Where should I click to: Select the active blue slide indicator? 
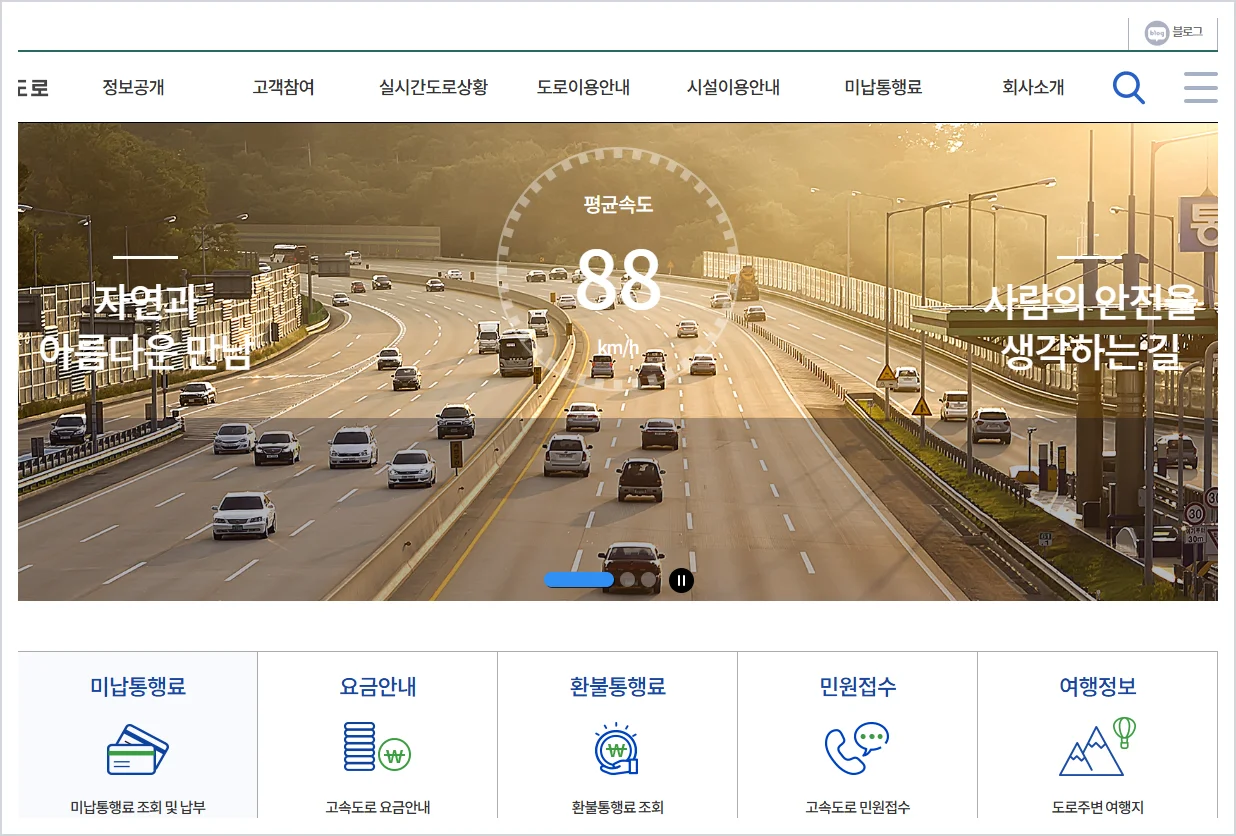coord(579,580)
